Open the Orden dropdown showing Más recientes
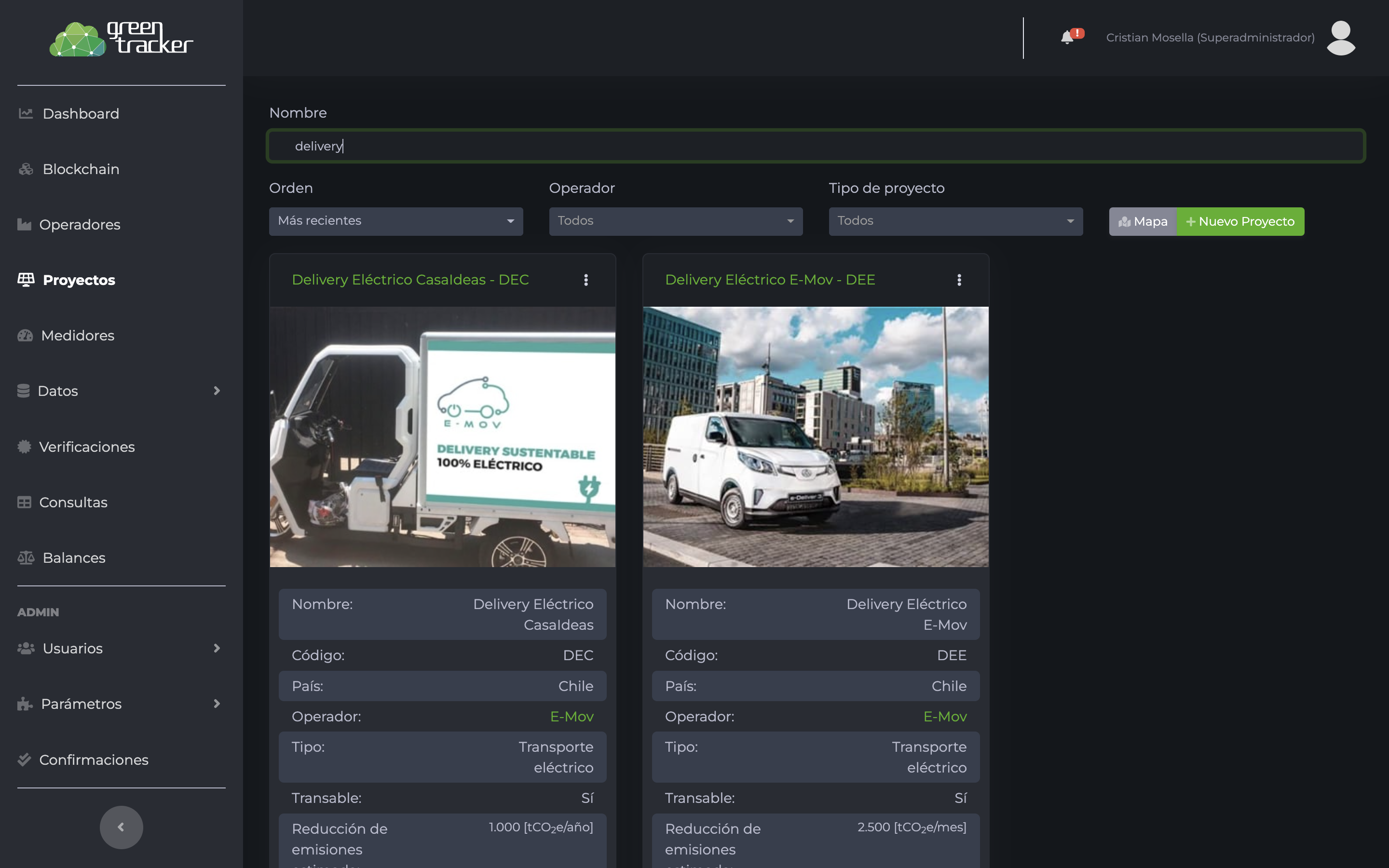Screen dimensions: 1389x868 click(x=396, y=221)
